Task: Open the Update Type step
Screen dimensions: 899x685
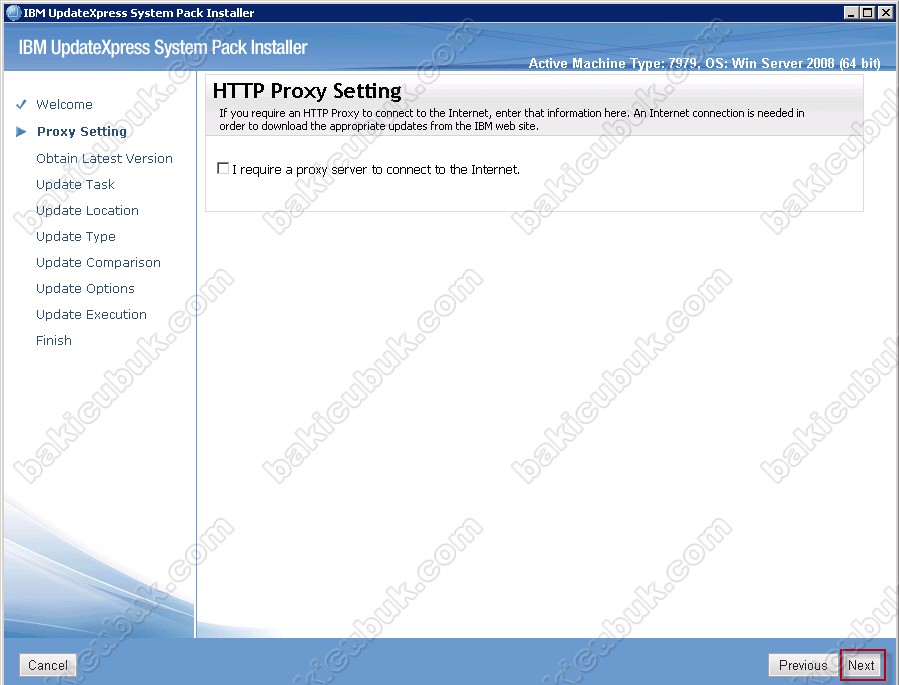Action: coord(76,236)
